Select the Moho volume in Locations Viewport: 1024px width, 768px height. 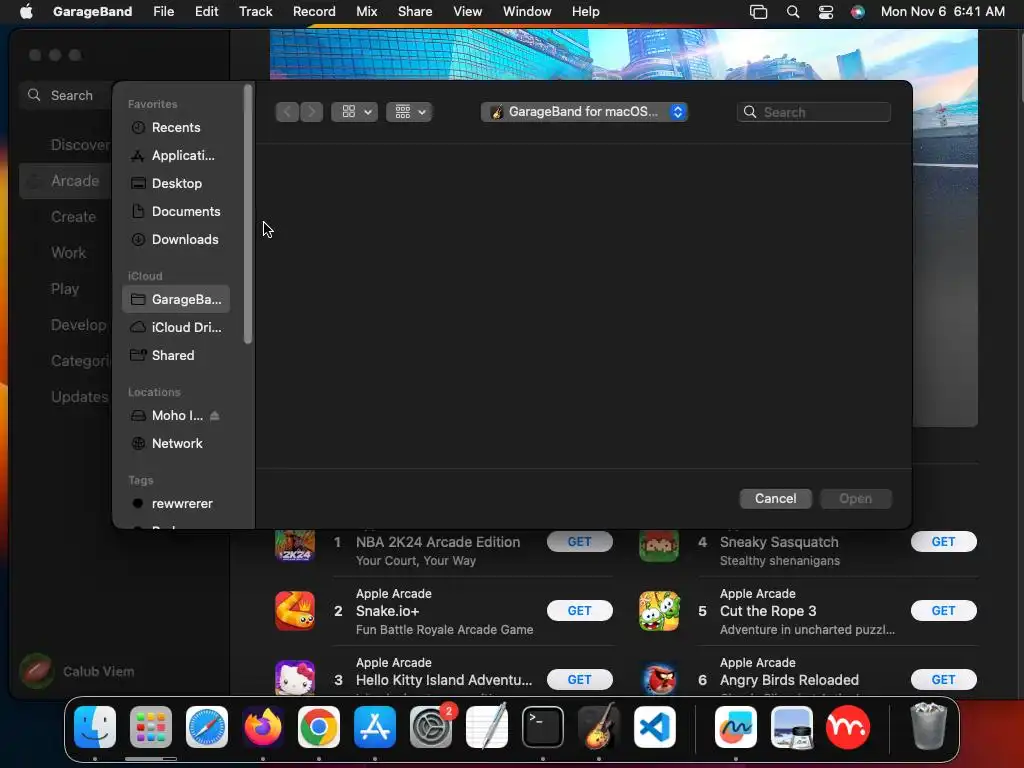coord(167,415)
